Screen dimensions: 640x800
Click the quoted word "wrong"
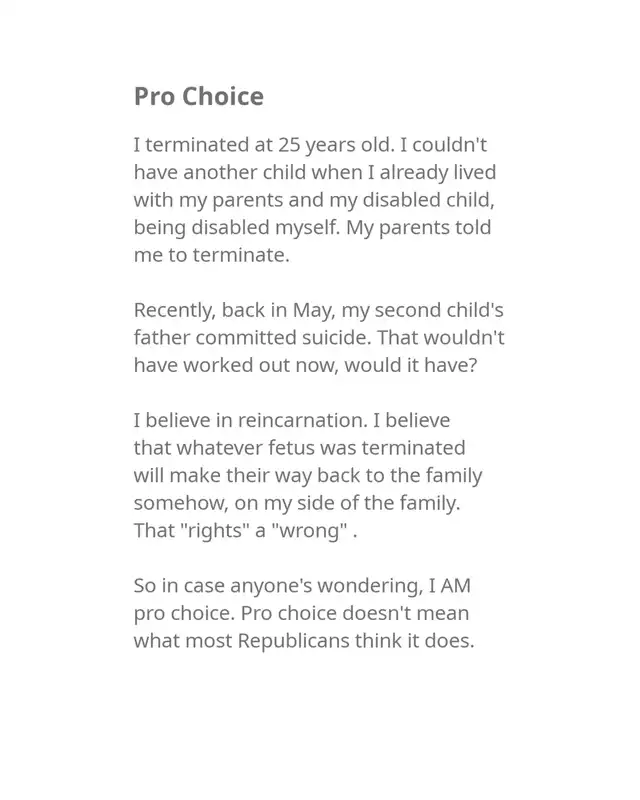(310, 531)
